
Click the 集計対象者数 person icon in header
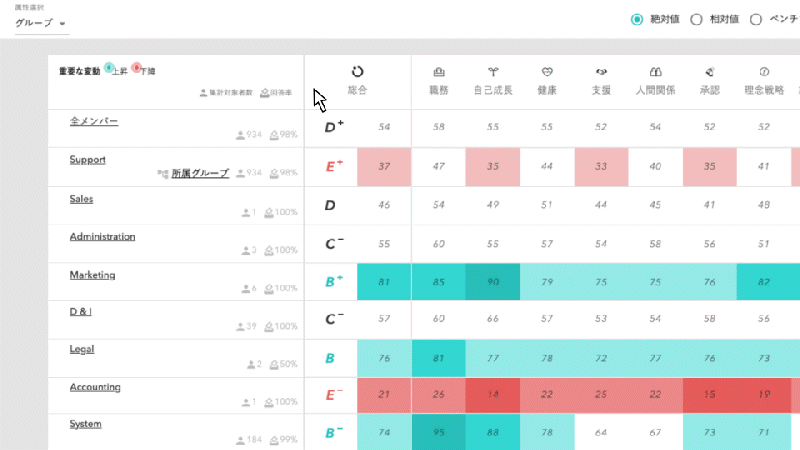click(203, 92)
